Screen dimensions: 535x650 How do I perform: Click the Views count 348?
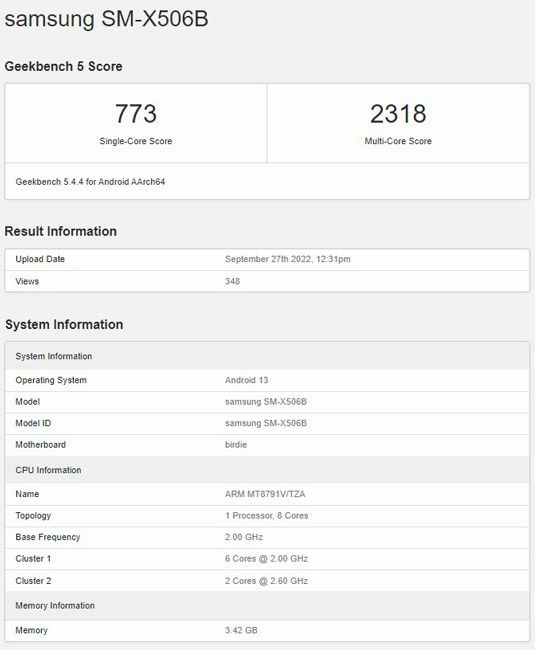point(232,281)
